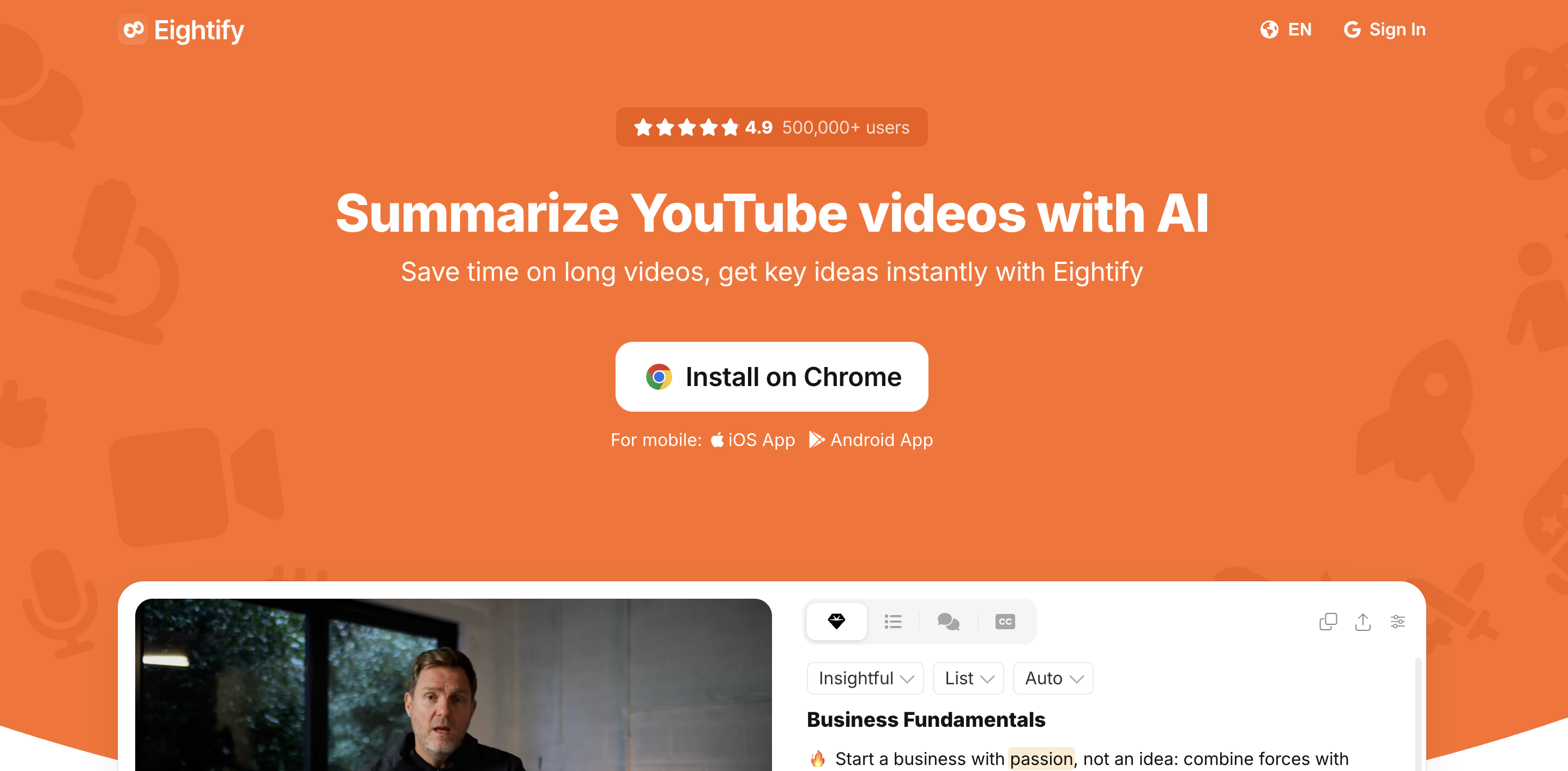Click the globe language icon

click(x=1269, y=29)
